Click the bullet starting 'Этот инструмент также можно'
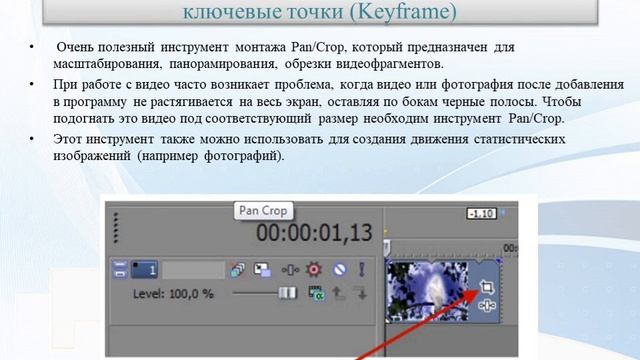This screenshot has width=640, height=360. click(309, 147)
